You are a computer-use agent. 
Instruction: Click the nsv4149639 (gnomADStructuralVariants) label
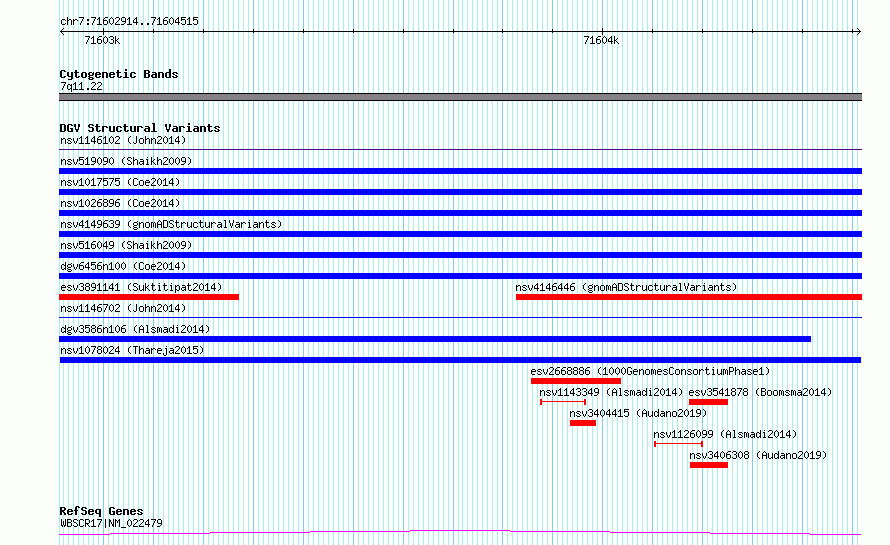coord(171,224)
